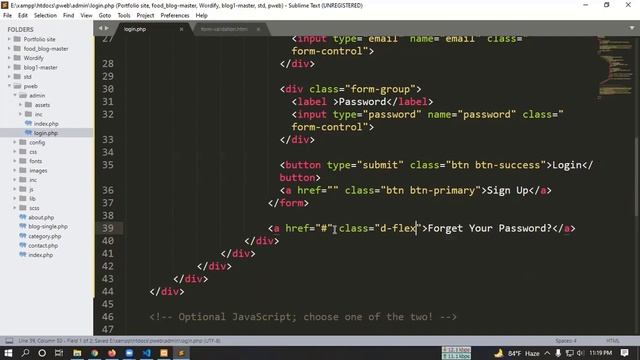Open about.php in the sidebar

(41, 218)
